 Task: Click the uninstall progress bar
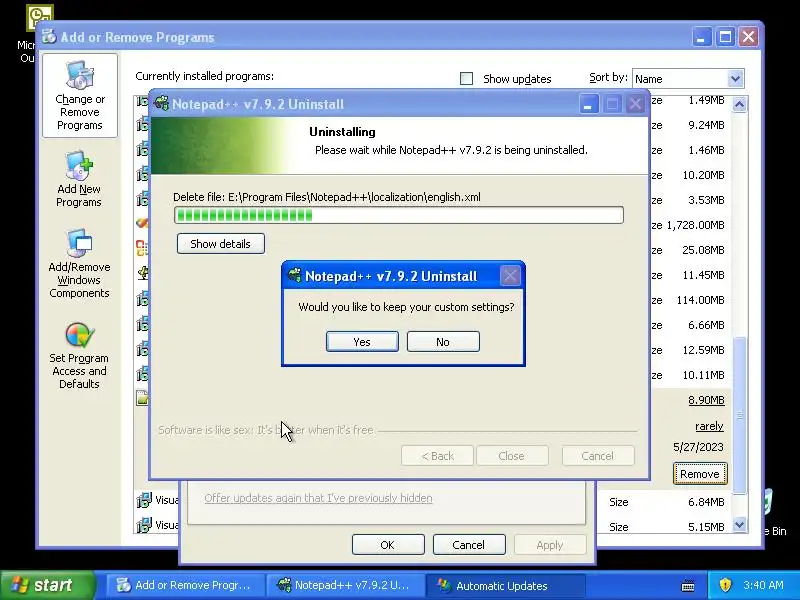[x=398, y=215]
